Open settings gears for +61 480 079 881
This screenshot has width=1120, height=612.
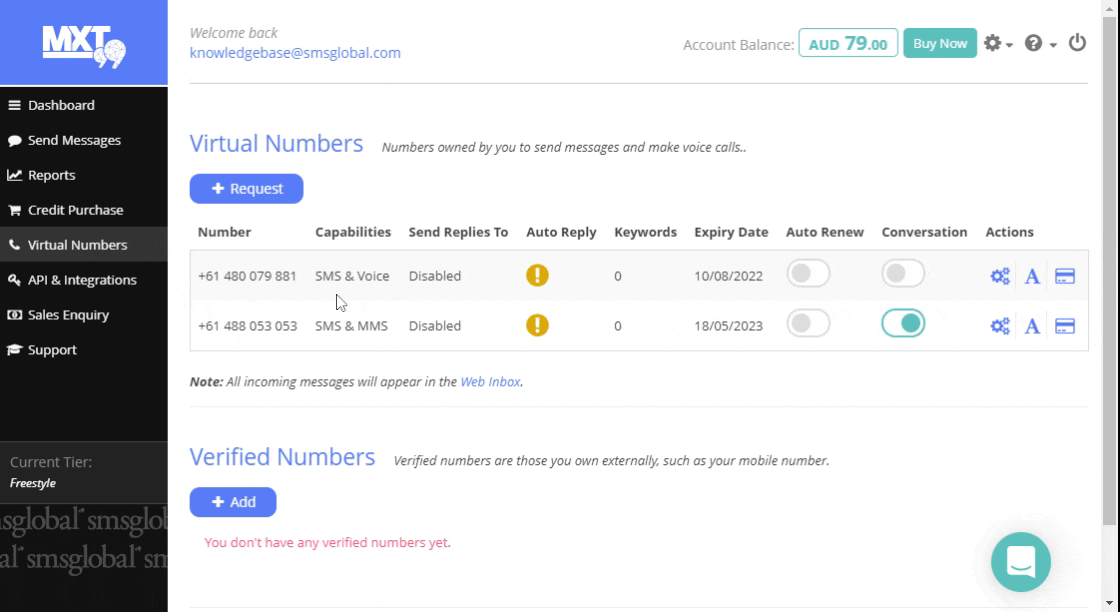coord(999,276)
